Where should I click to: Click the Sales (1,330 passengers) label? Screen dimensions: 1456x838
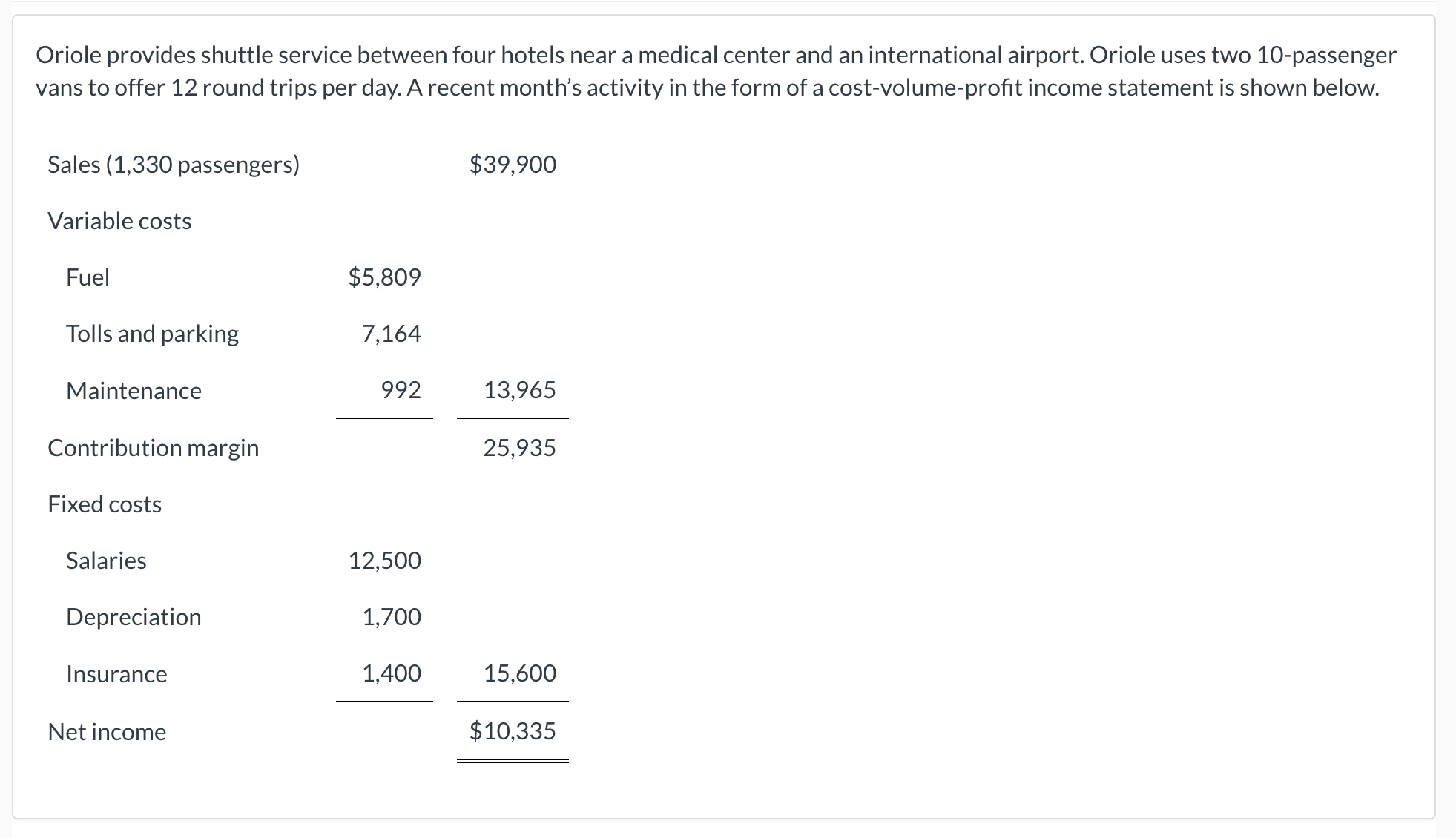174,165
